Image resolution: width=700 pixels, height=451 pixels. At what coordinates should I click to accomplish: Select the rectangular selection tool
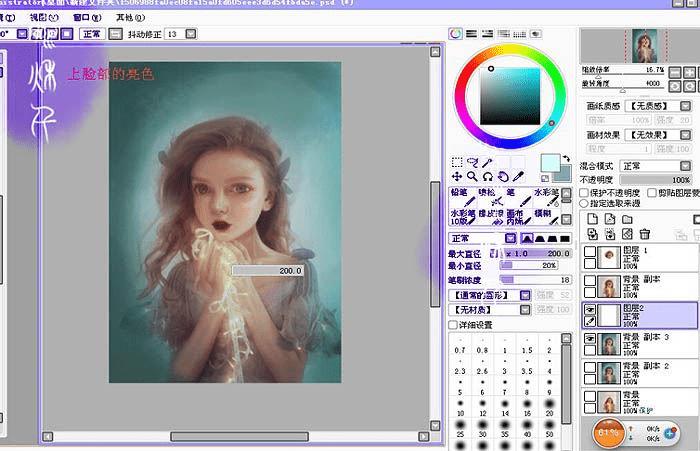coord(457,162)
